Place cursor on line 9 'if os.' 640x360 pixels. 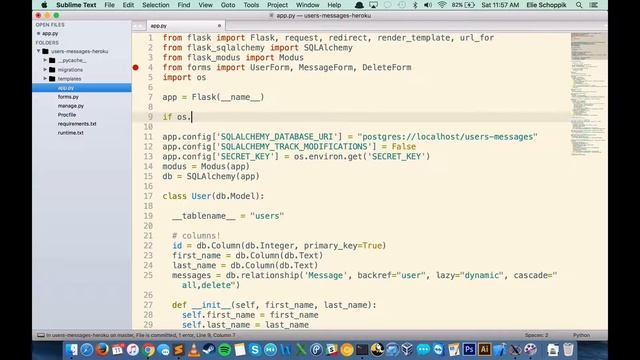click(x=177, y=117)
